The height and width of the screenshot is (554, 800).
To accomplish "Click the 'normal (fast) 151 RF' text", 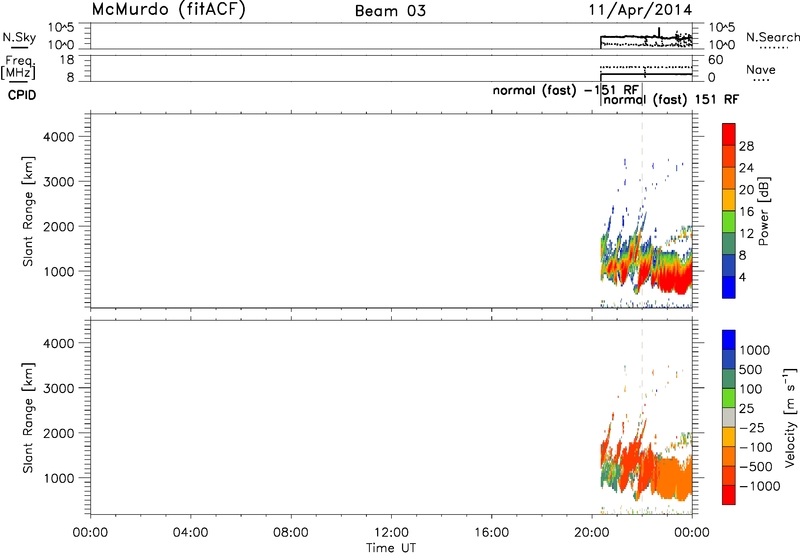I will 671,99.
